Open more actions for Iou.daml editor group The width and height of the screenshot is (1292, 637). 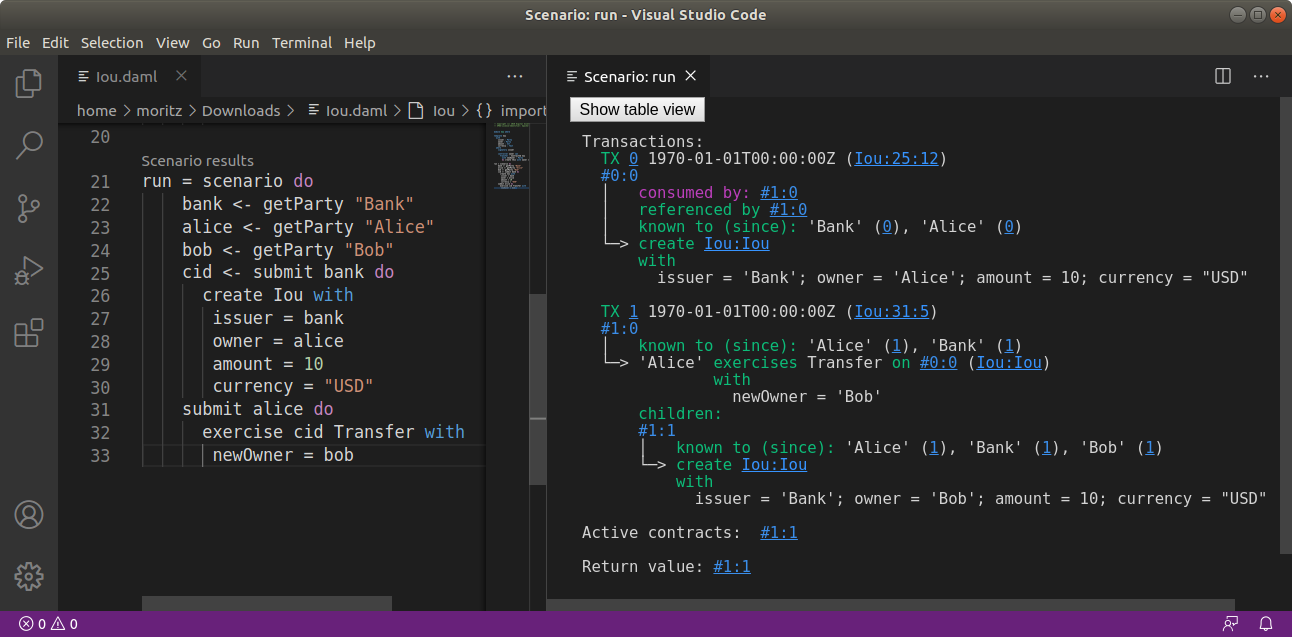(x=515, y=76)
